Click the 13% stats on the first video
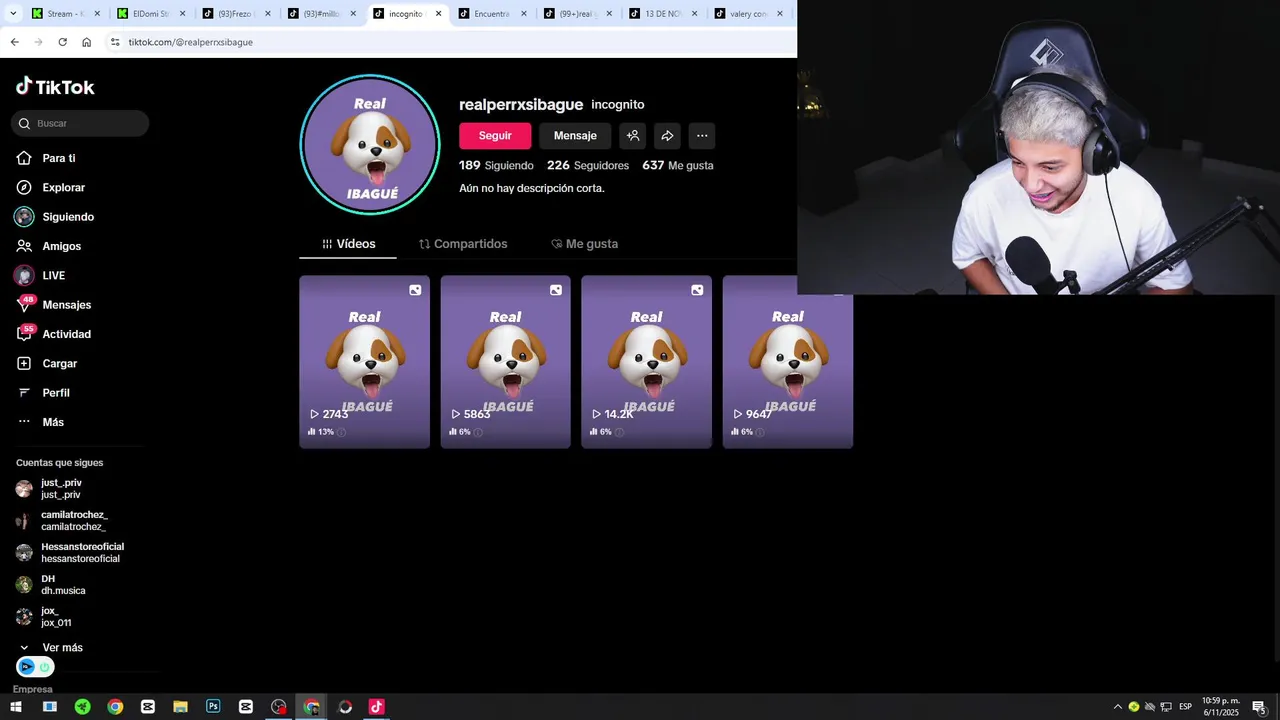1280x720 pixels. coord(326,432)
